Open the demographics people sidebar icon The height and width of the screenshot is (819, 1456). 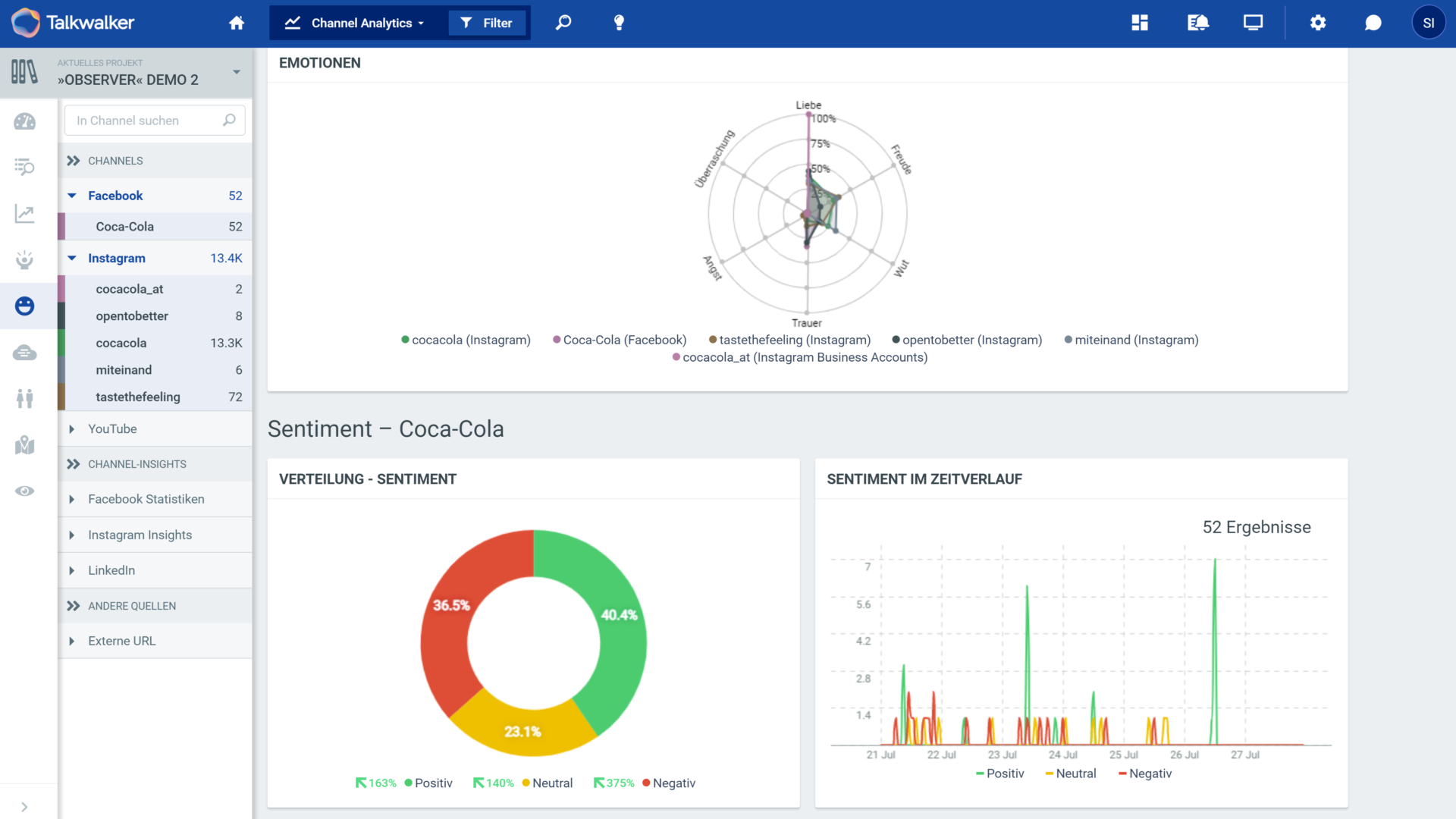tap(25, 398)
